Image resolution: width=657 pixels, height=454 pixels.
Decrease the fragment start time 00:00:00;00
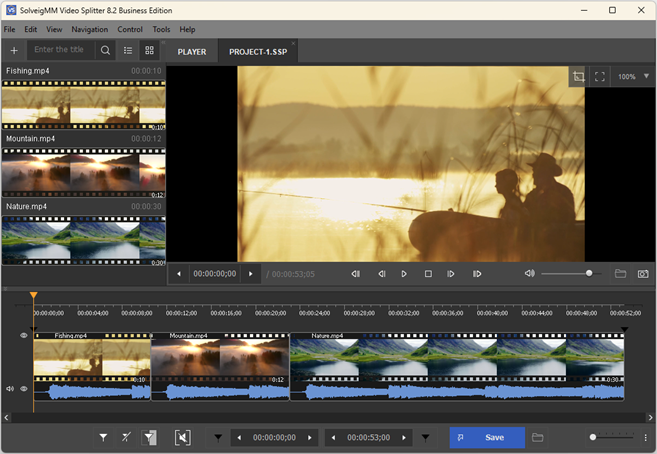(239, 438)
